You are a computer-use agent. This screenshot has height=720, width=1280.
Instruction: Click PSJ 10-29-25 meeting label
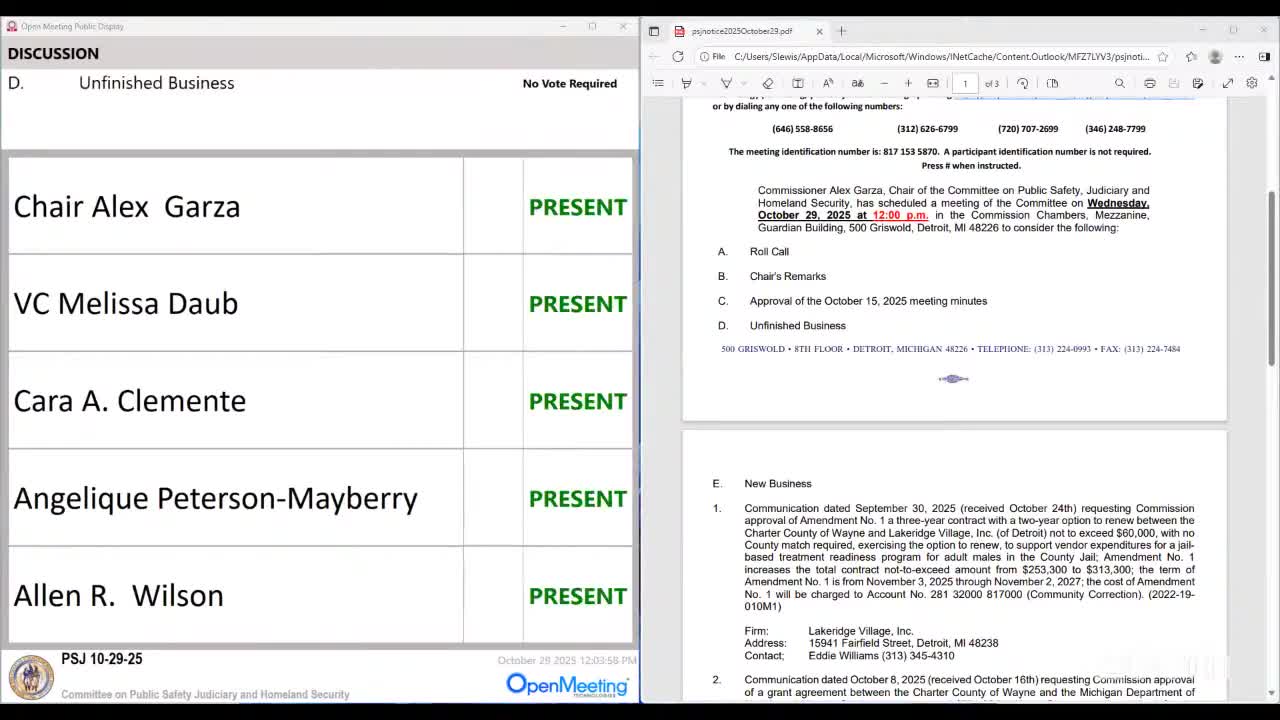pos(102,659)
